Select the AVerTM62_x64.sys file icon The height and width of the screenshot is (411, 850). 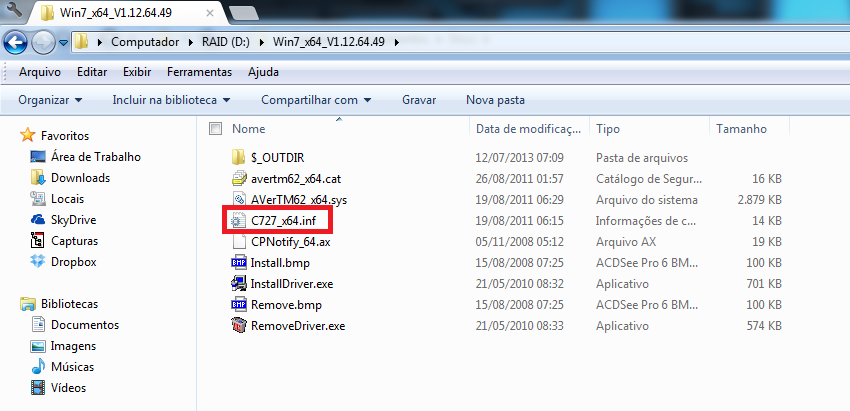click(239, 199)
